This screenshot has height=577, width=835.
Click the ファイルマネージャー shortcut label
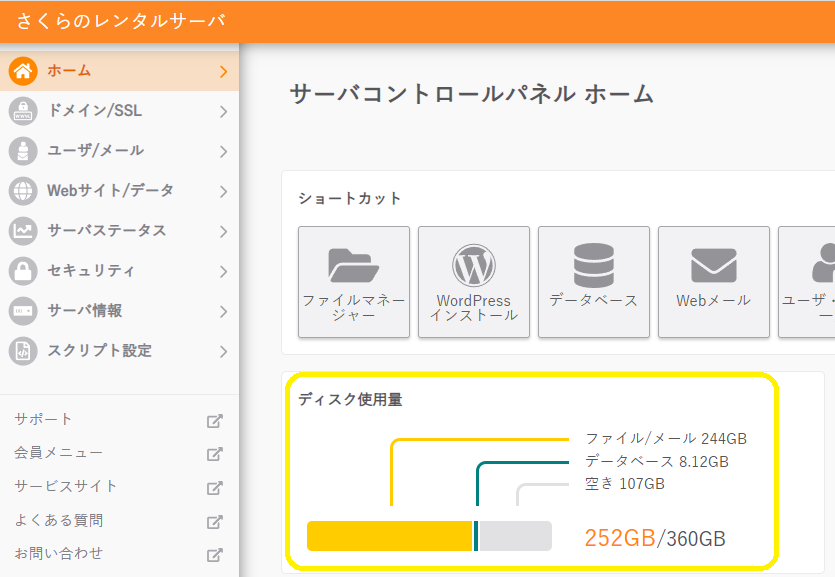tap(354, 308)
